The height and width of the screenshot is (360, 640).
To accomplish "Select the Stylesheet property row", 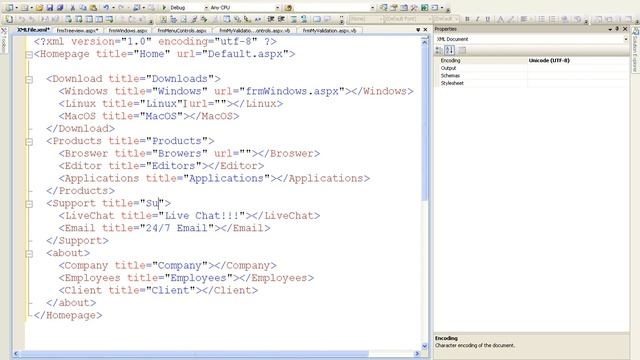I will click(x=532, y=83).
